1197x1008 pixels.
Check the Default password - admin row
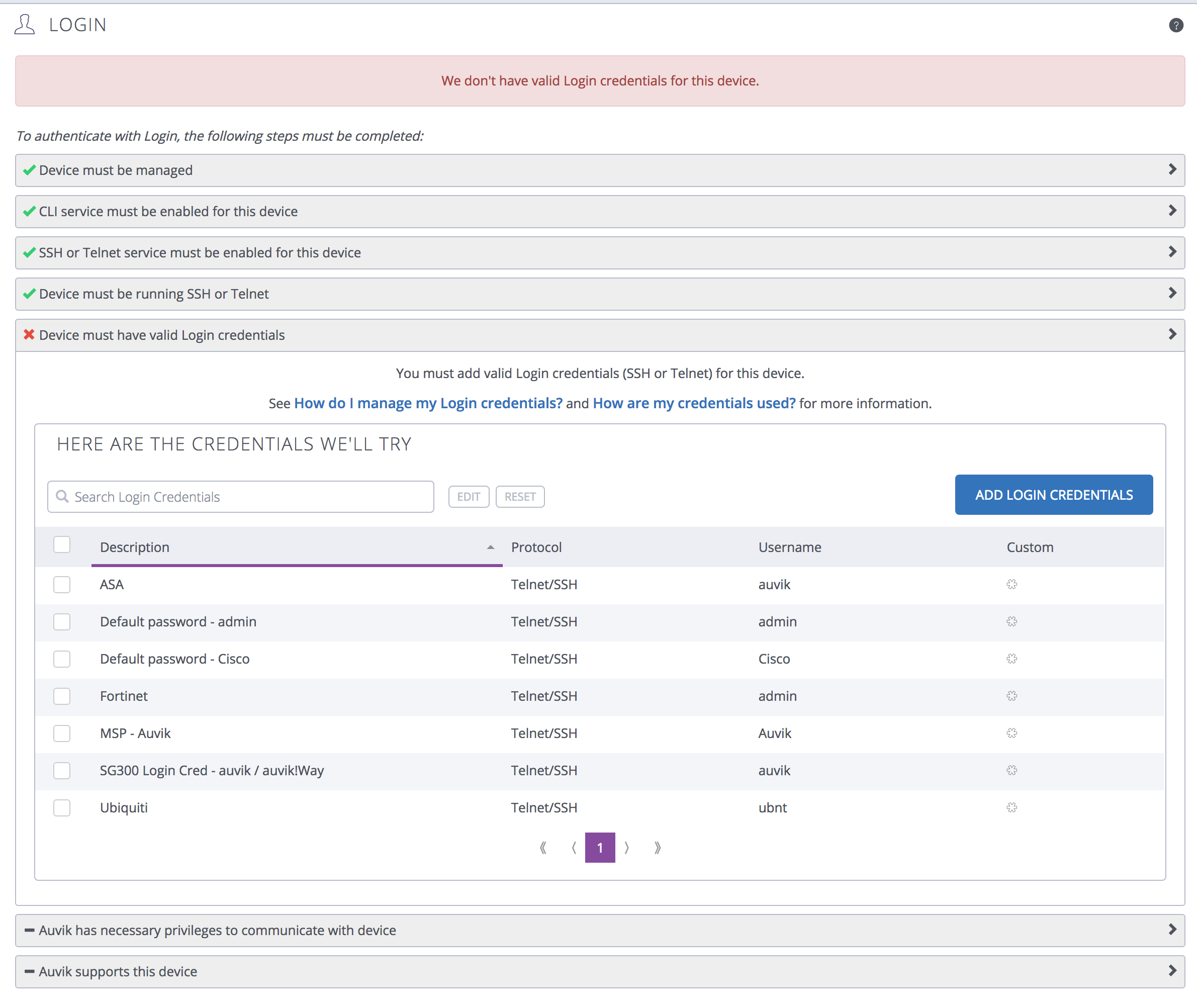(62, 621)
